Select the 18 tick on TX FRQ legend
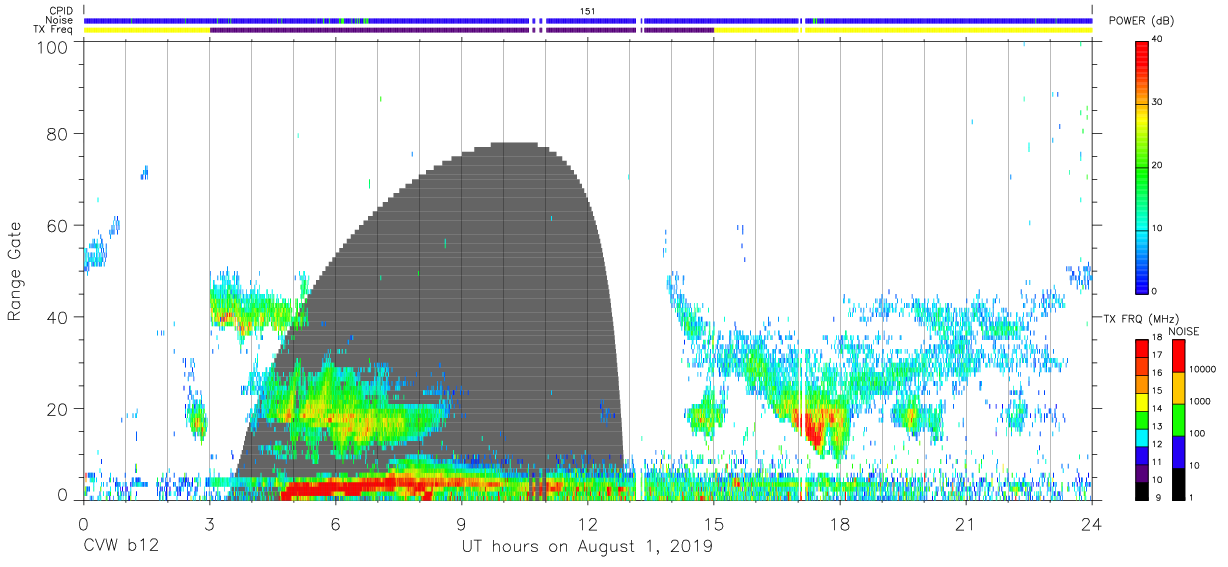Screen dimensions: 1228x567 pyautogui.click(x=1157, y=339)
